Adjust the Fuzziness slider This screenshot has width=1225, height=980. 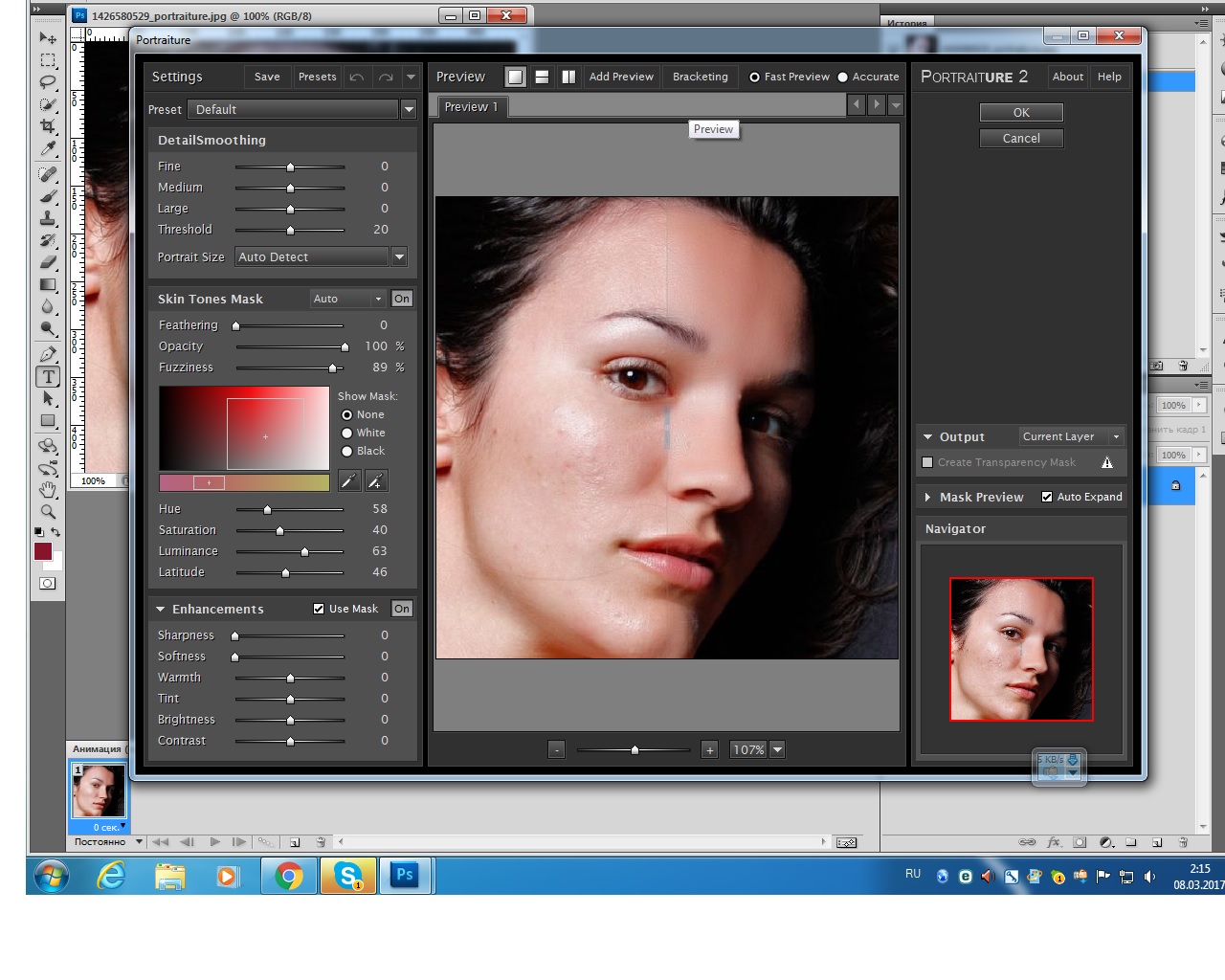332,367
